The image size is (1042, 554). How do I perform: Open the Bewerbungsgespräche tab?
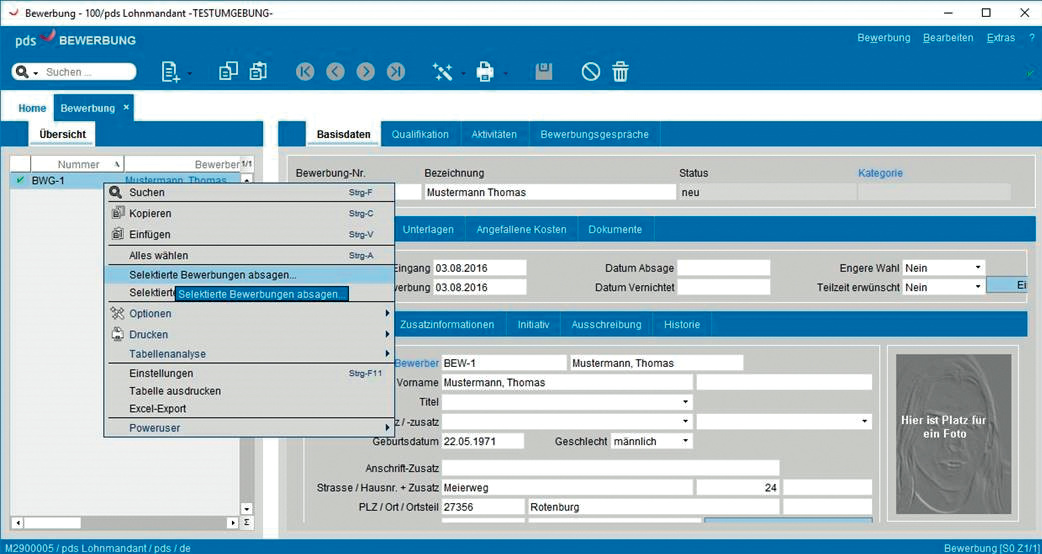(x=594, y=134)
